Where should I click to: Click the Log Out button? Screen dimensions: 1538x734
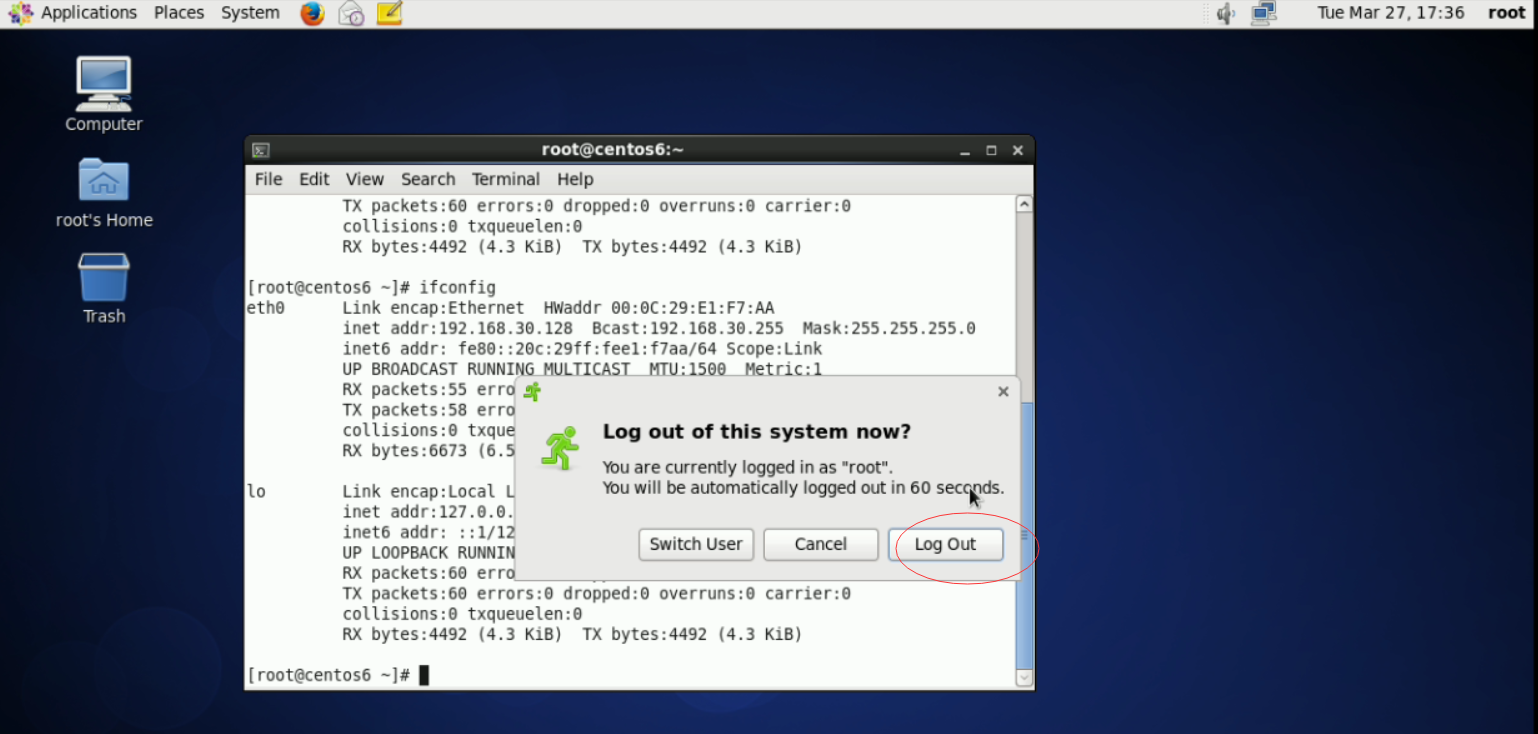pyautogui.click(x=945, y=544)
